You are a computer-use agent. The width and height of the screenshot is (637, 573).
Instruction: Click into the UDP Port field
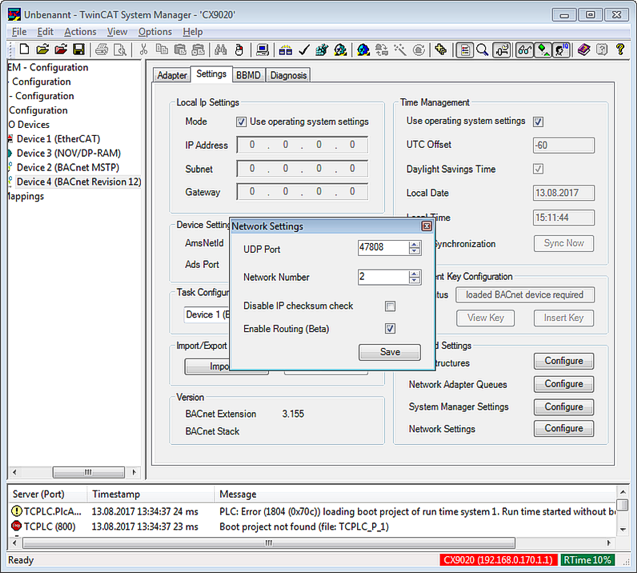[x=383, y=247]
